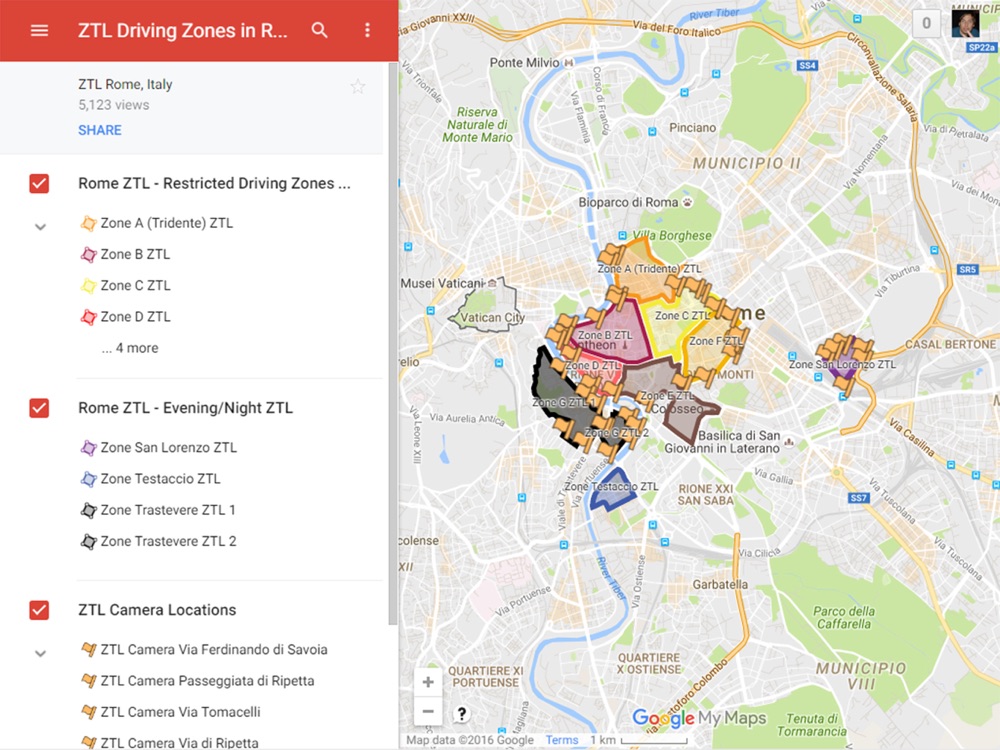Click the Bioparco di Roma paw icon
This screenshot has height=750, width=1000.
[x=688, y=202]
